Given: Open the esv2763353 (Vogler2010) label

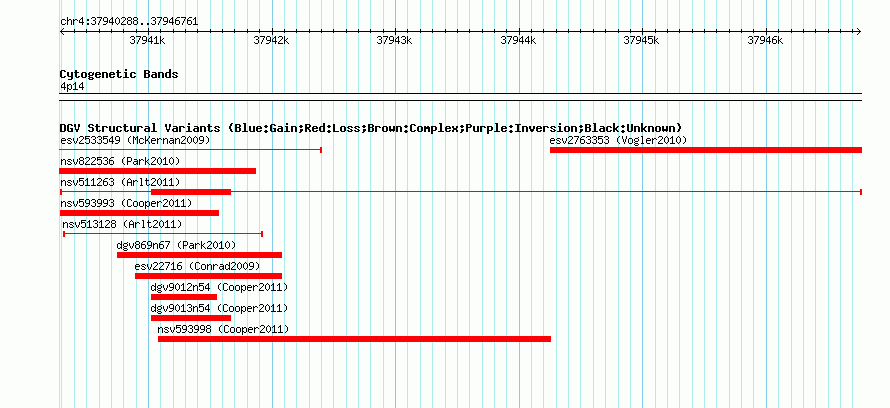Looking at the screenshot, I should click(x=618, y=140).
